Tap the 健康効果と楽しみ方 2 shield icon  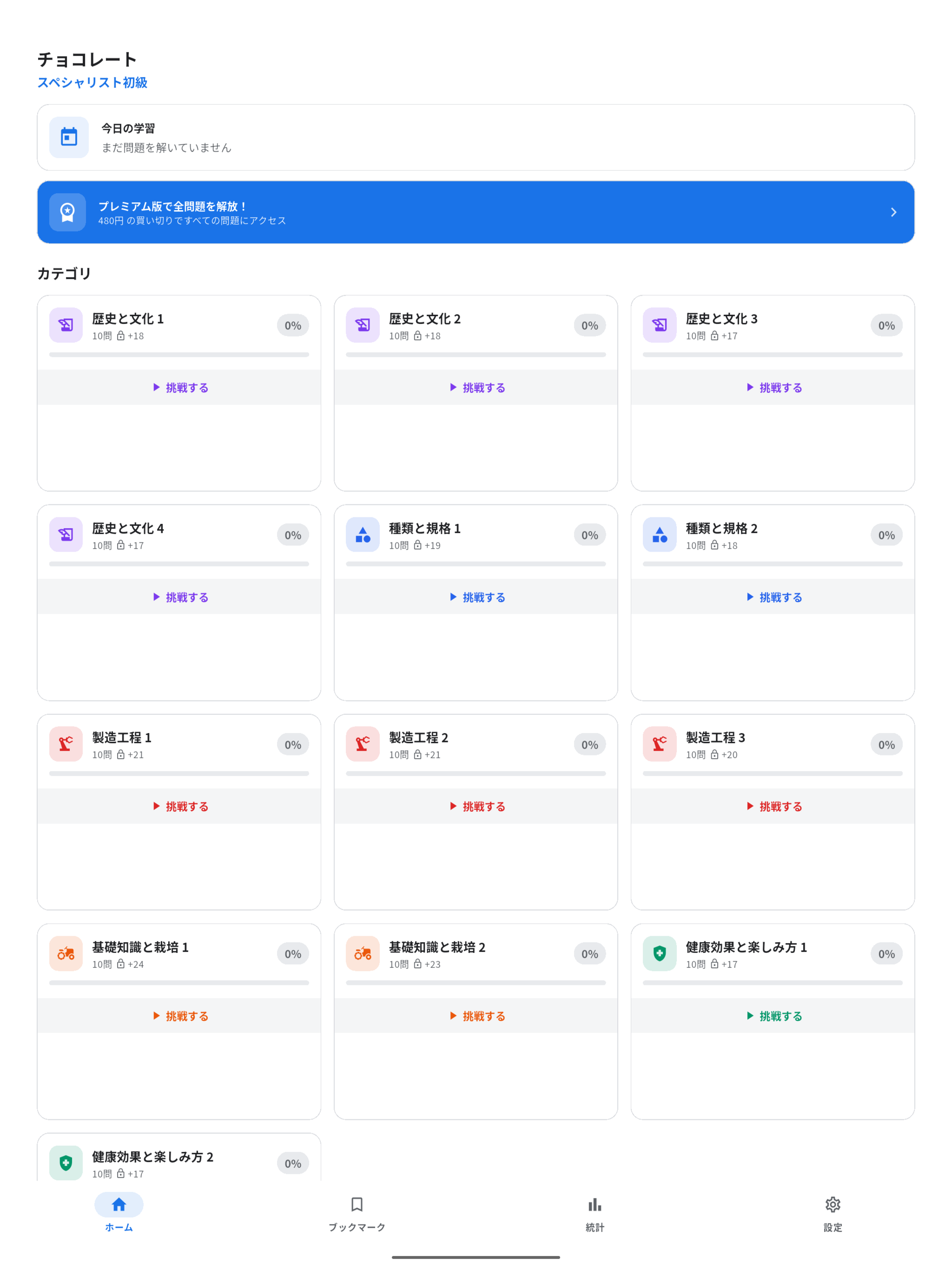pos(66,1163)
